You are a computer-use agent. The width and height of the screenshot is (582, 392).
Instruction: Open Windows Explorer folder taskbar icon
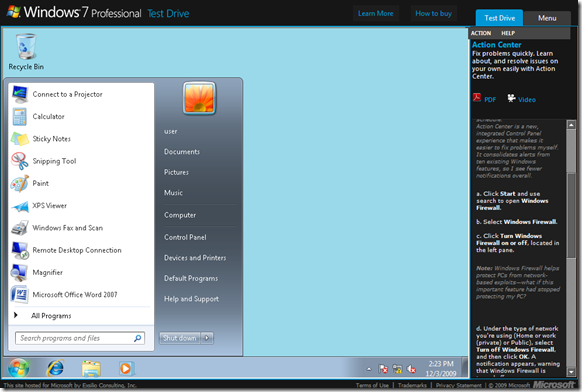tap(91, 368)
